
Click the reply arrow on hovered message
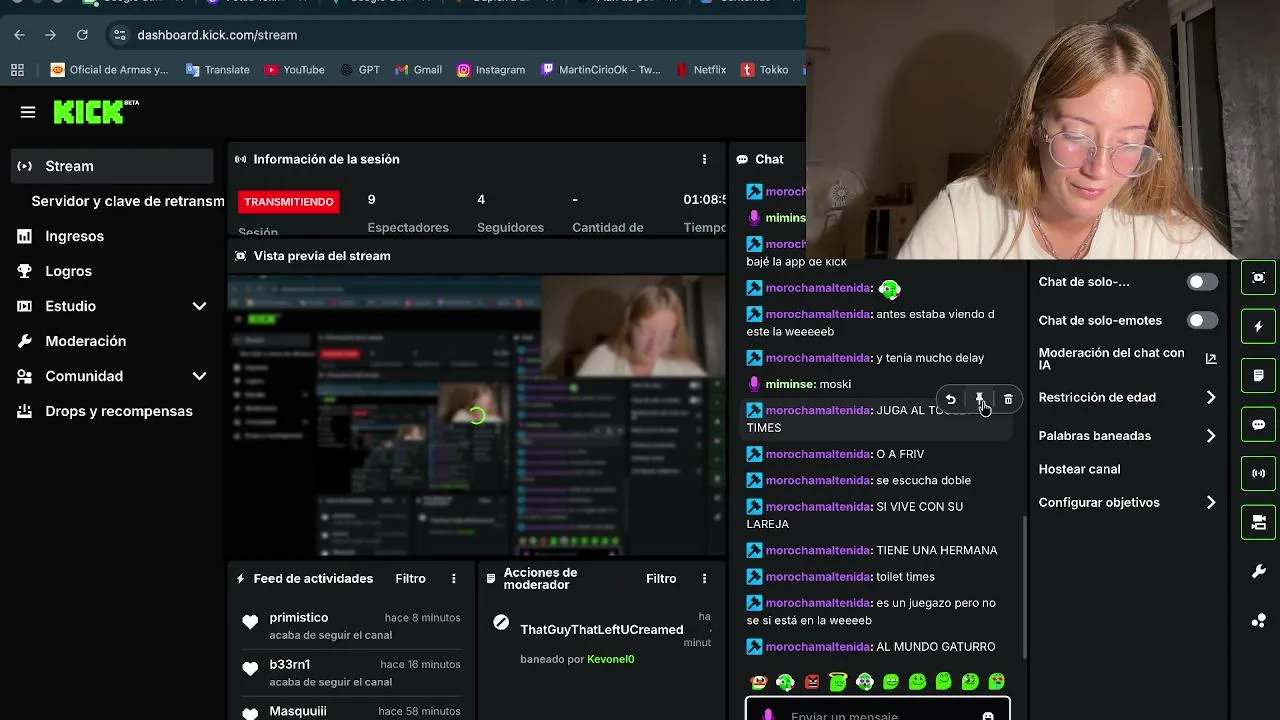tap(951, 399)
